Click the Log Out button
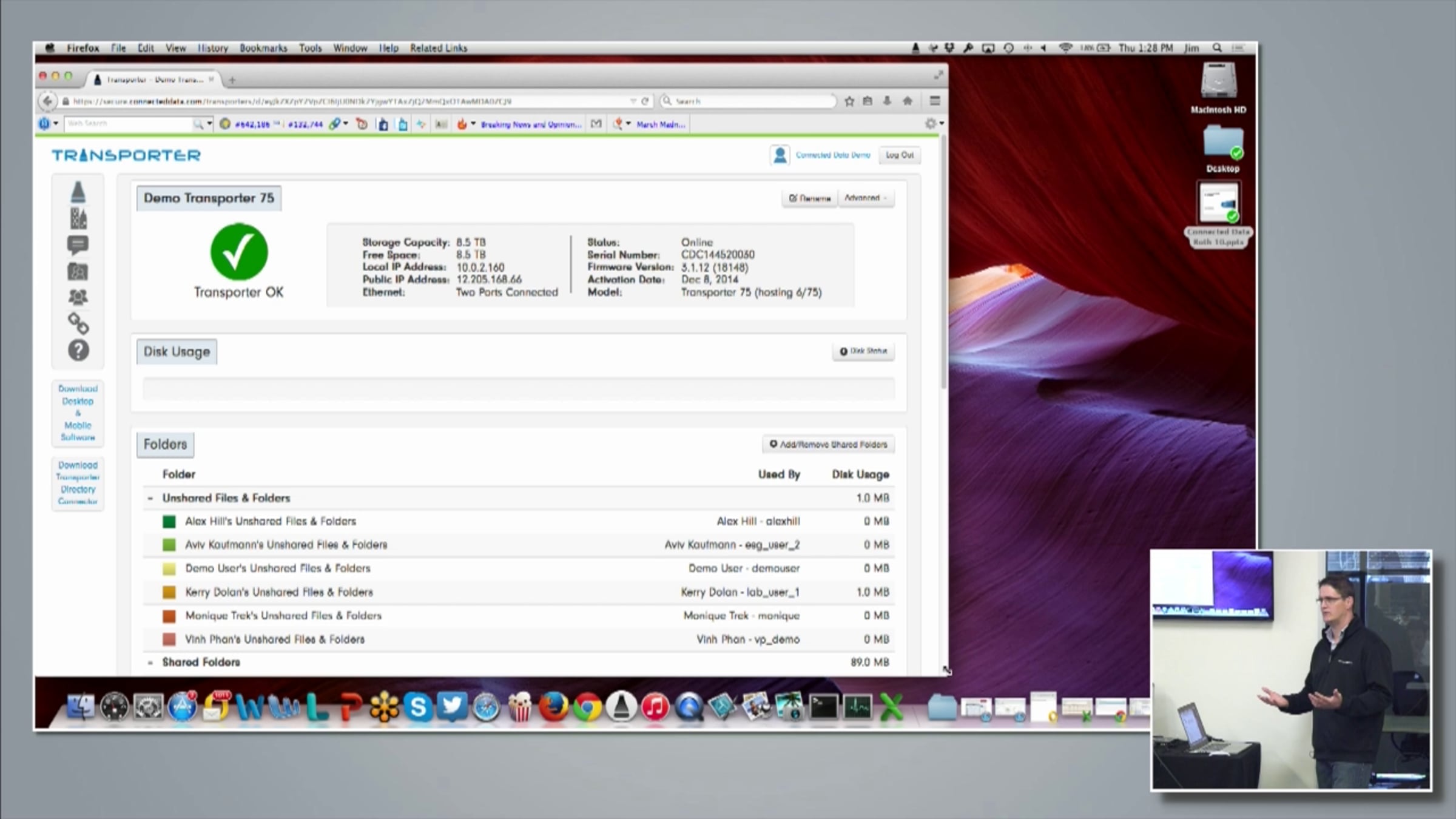This screenshot has width=1456, height=819. click(x=900, y=155)
